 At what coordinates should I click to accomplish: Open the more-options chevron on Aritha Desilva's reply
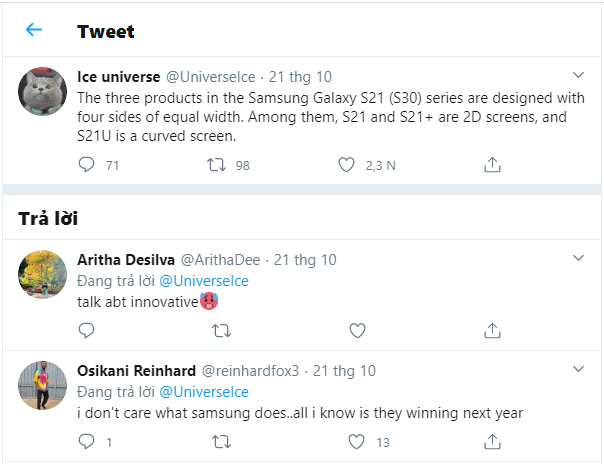pos(577,259)
